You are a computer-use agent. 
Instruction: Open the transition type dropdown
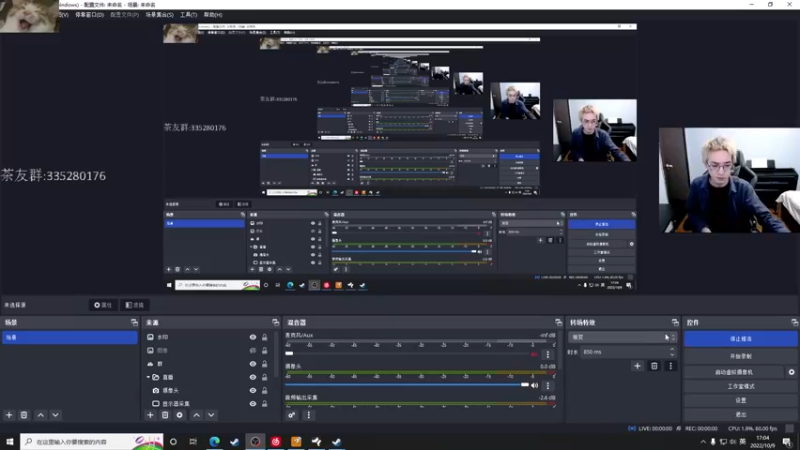[622, 337]
